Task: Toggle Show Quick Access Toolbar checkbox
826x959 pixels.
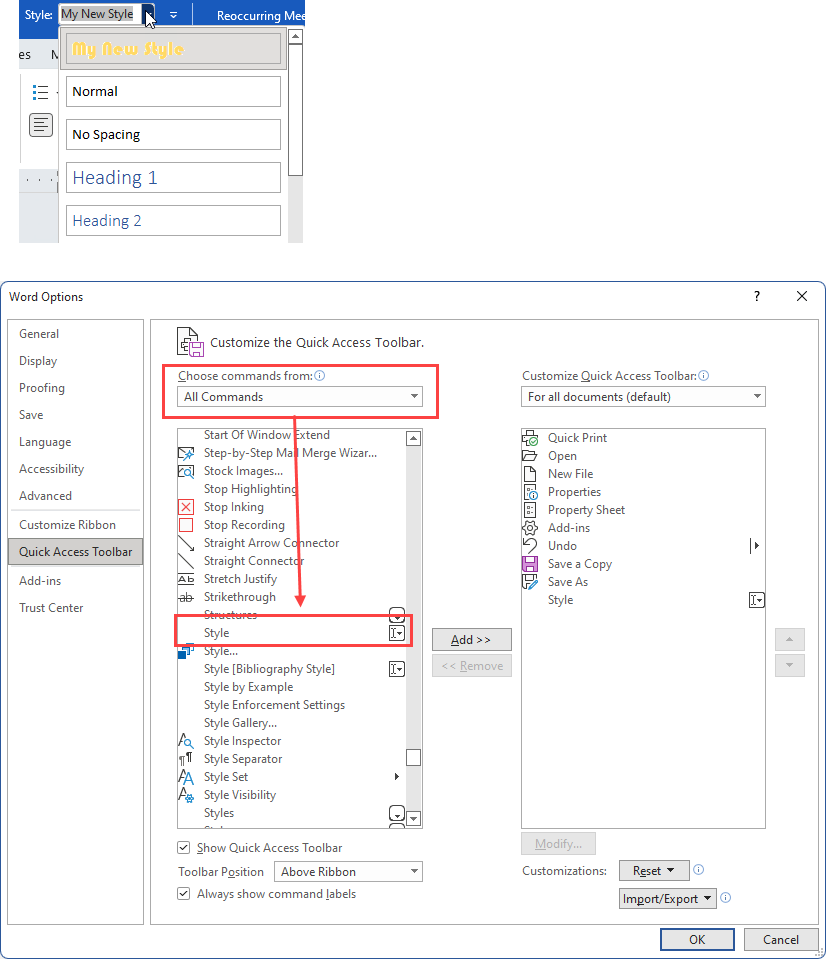Action: click(183, 847)
